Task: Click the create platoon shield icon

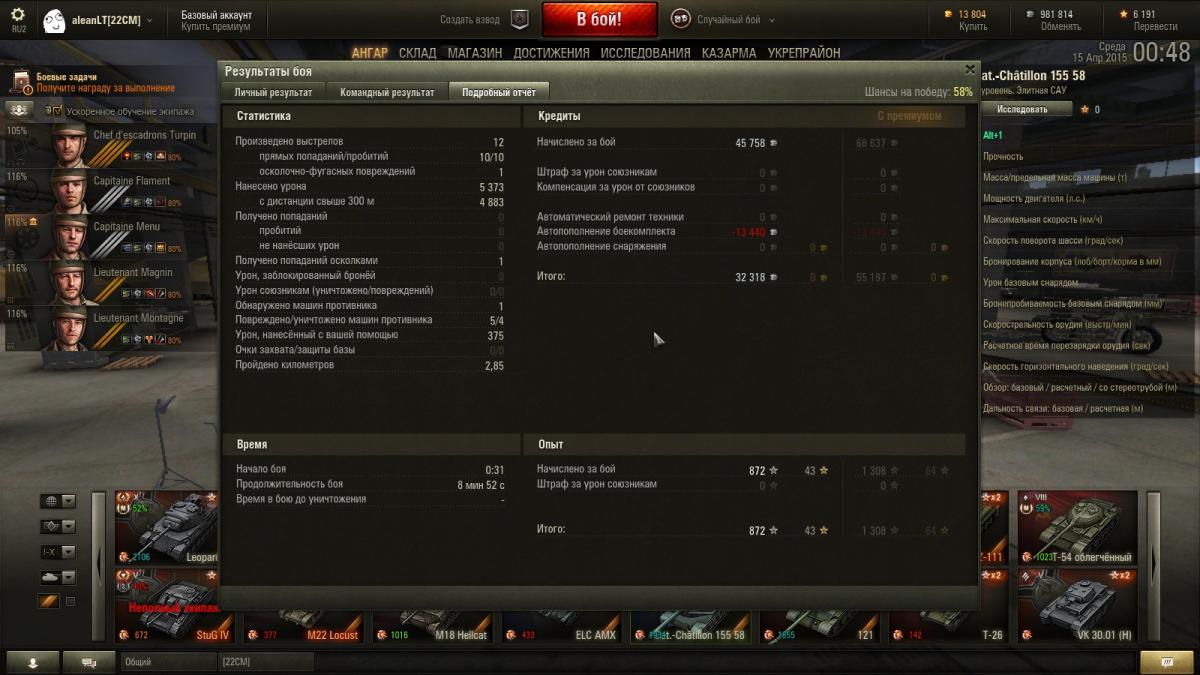Action: (x=519, y=19)
